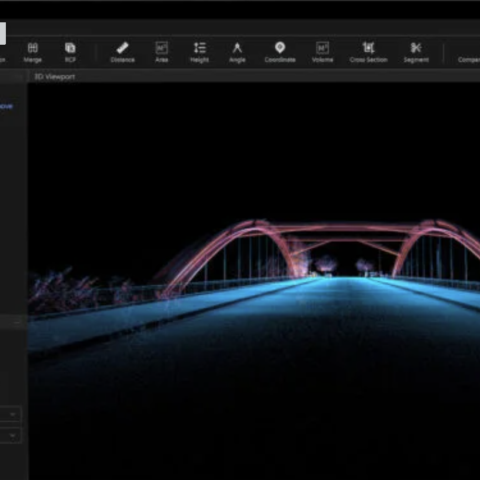This screenshot has width=480, height=480.
Task: Select the Distance measurement tool
Action: [122, 52]
